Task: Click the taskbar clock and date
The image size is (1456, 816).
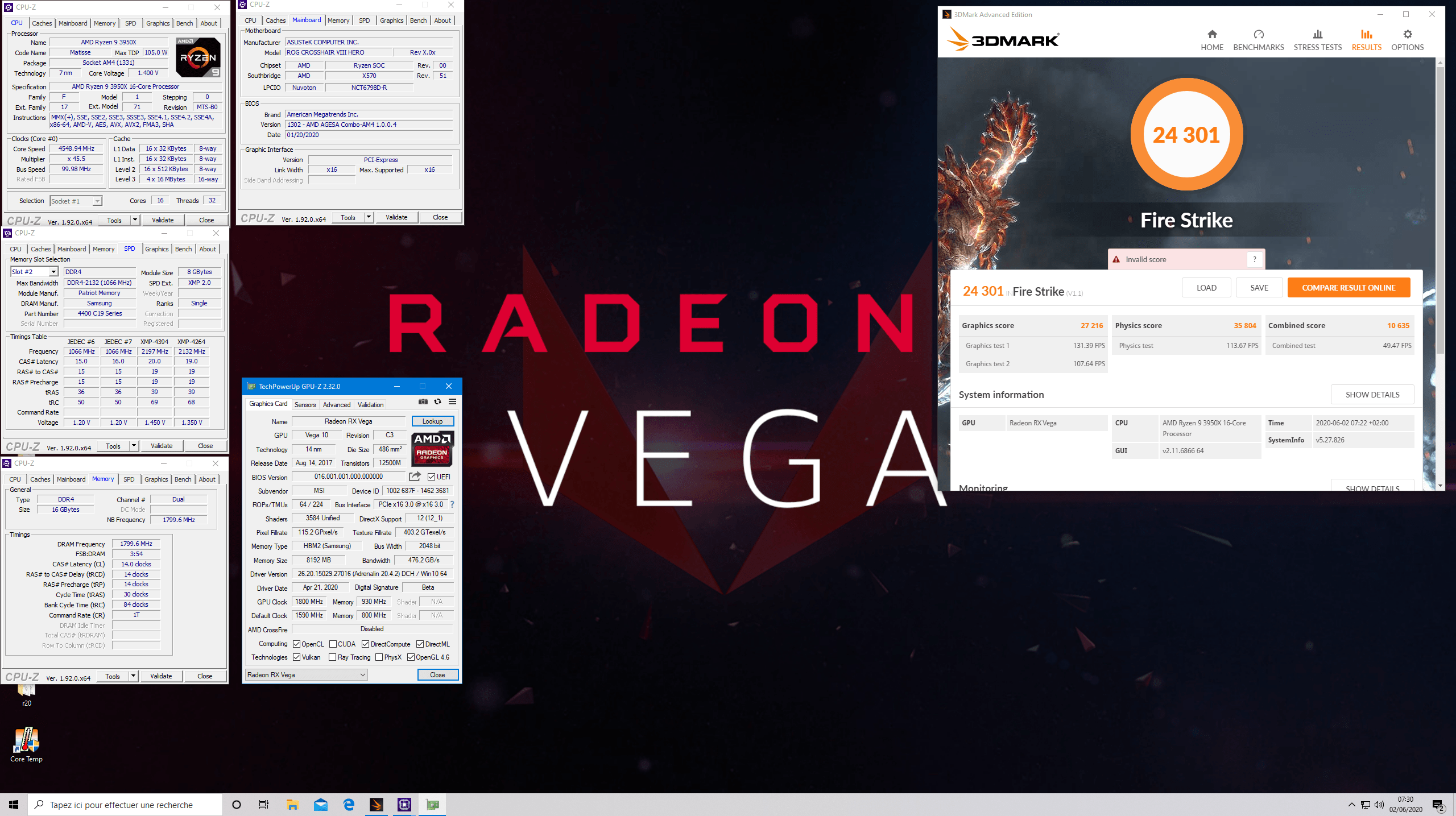Action: (1405, 805)
